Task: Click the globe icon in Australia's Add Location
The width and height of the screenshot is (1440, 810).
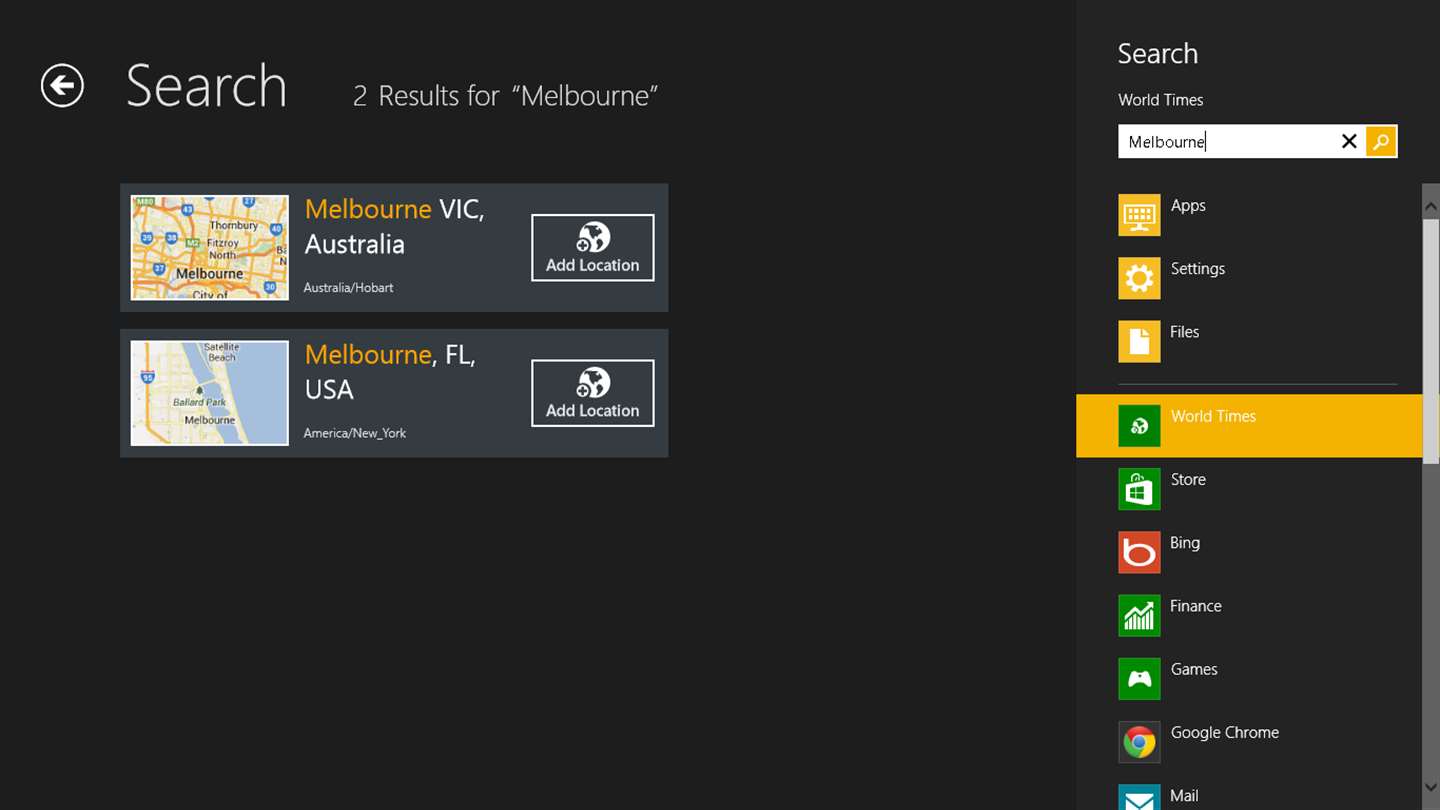Action: (x=593, y=238)
